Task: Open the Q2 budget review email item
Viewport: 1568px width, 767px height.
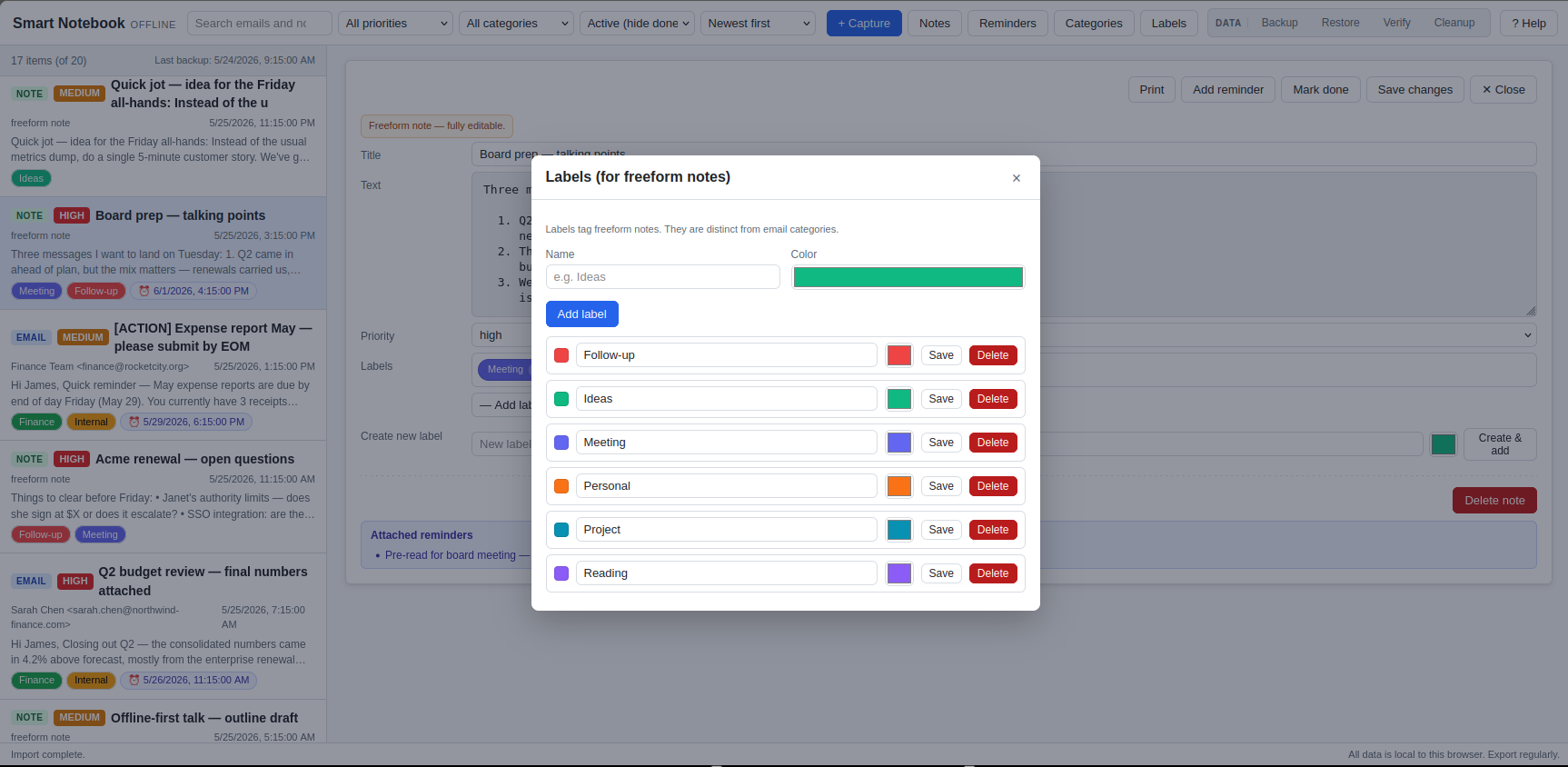Action: (164, 626)
